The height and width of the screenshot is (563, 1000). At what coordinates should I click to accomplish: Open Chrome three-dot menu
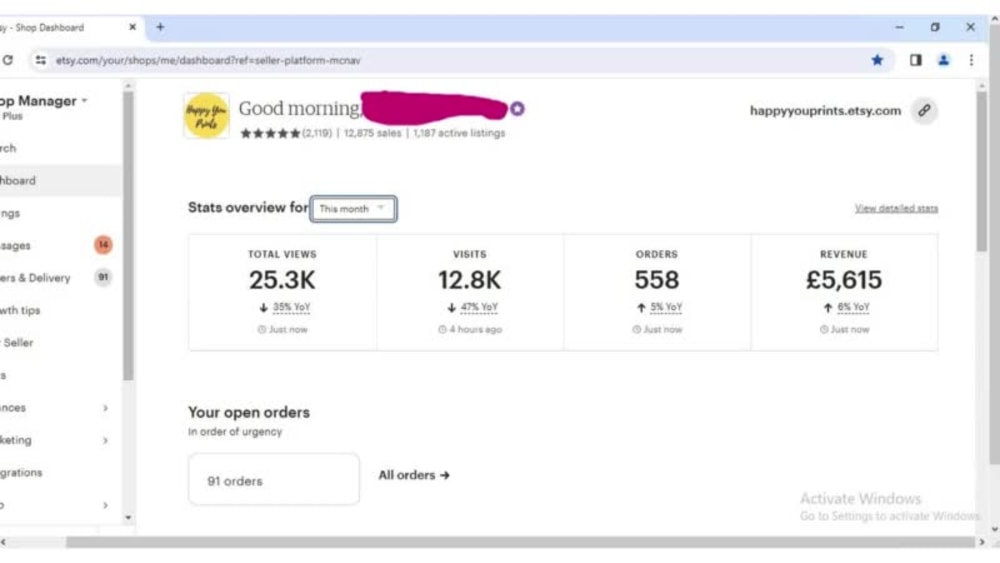(x=971, y=60)
